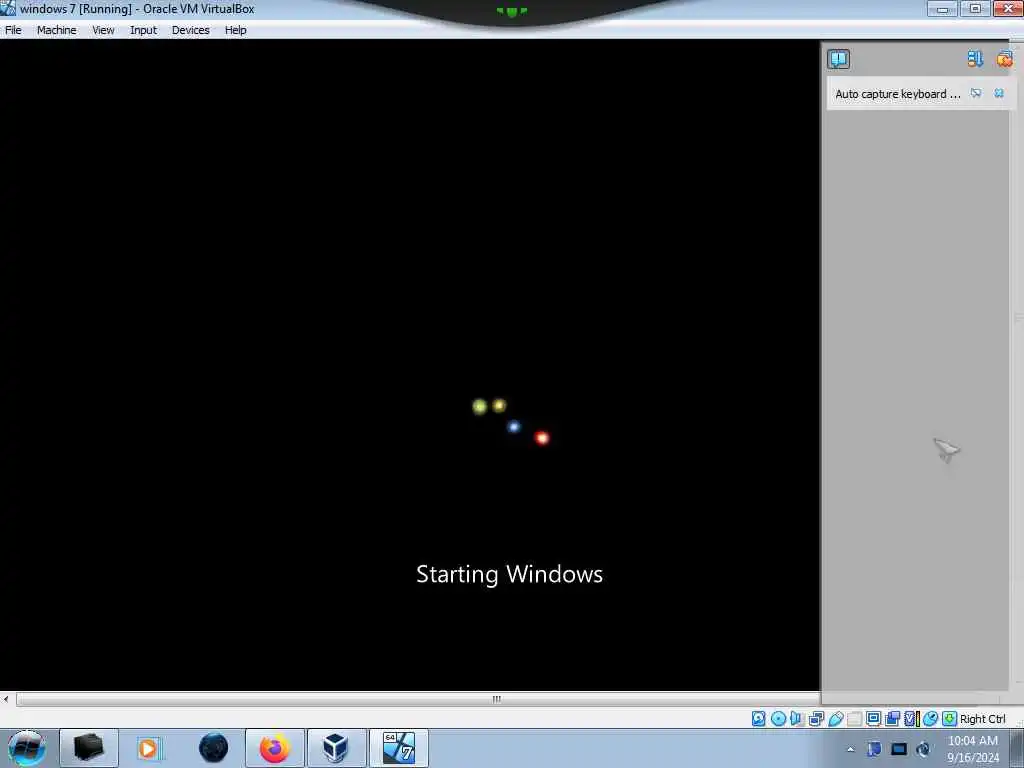Click the don't show again notification icon
Viewport: 1024px width, 768px height.
click(976, 93)
